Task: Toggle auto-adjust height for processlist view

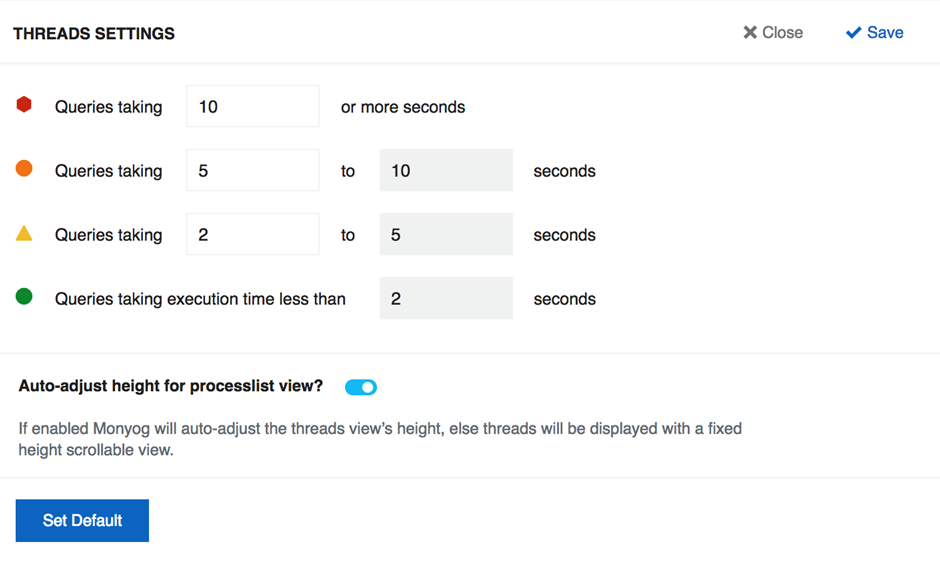Action: tap(361, 387)
